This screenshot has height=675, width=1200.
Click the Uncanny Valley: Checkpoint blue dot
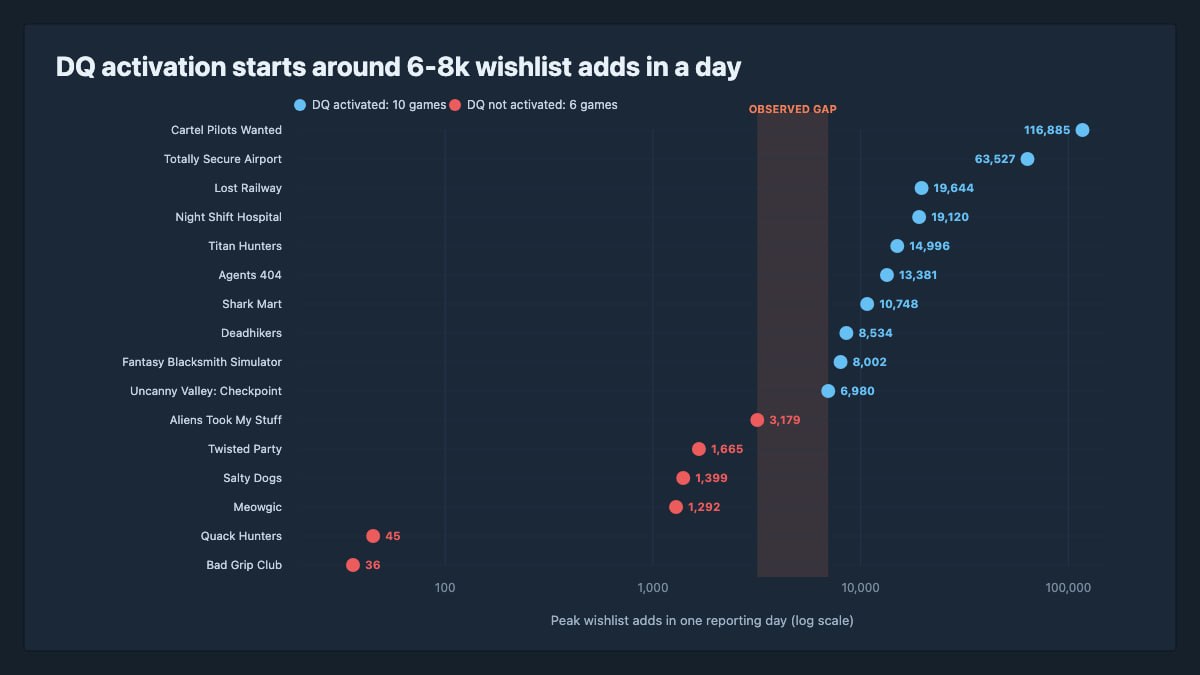pyautogui.click(x=828, y=391)
